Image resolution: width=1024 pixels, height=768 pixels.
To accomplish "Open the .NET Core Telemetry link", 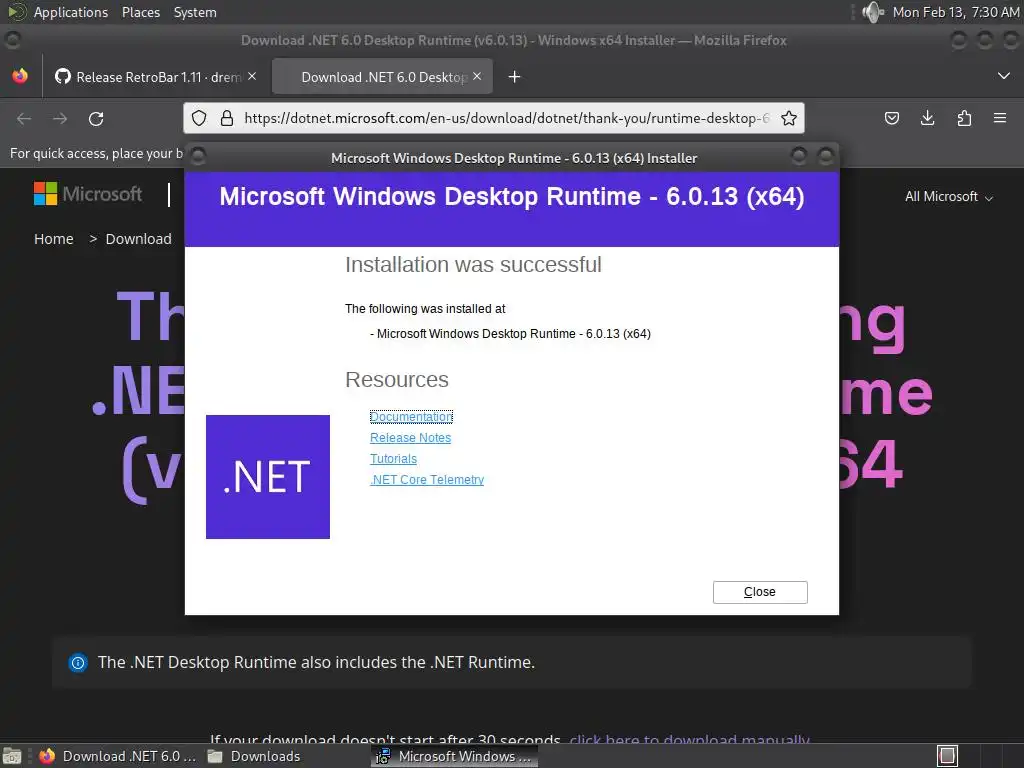I will (426, 479).
